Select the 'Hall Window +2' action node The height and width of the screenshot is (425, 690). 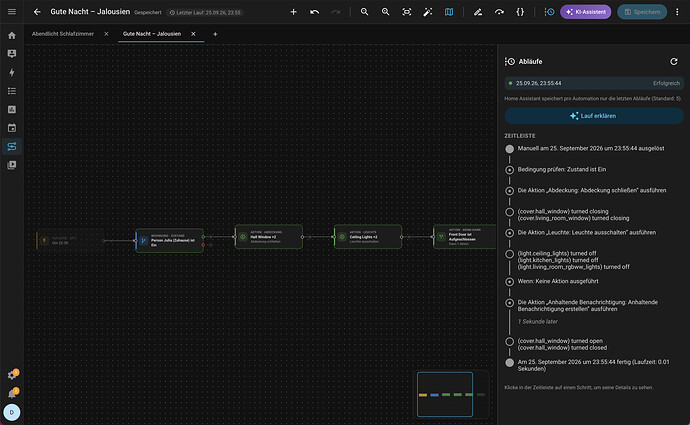tap(268, 237)
